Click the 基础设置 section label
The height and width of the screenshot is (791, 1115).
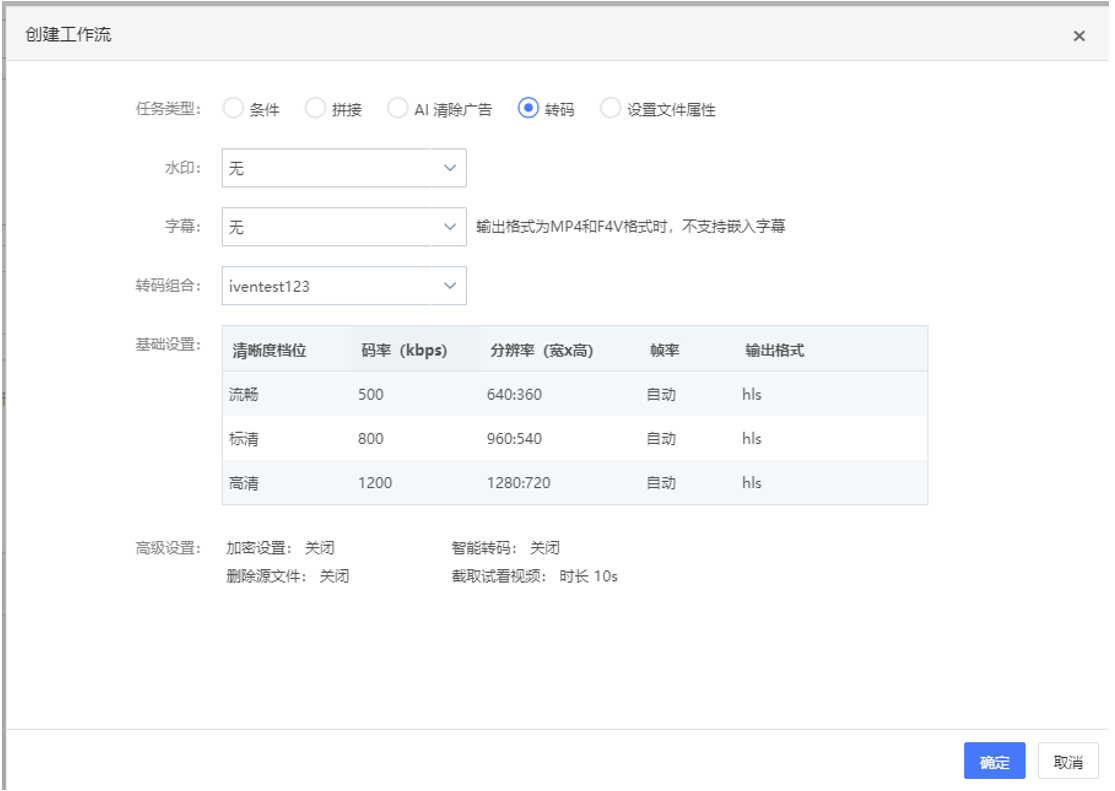pyautogui.click(x=169, y=345)
